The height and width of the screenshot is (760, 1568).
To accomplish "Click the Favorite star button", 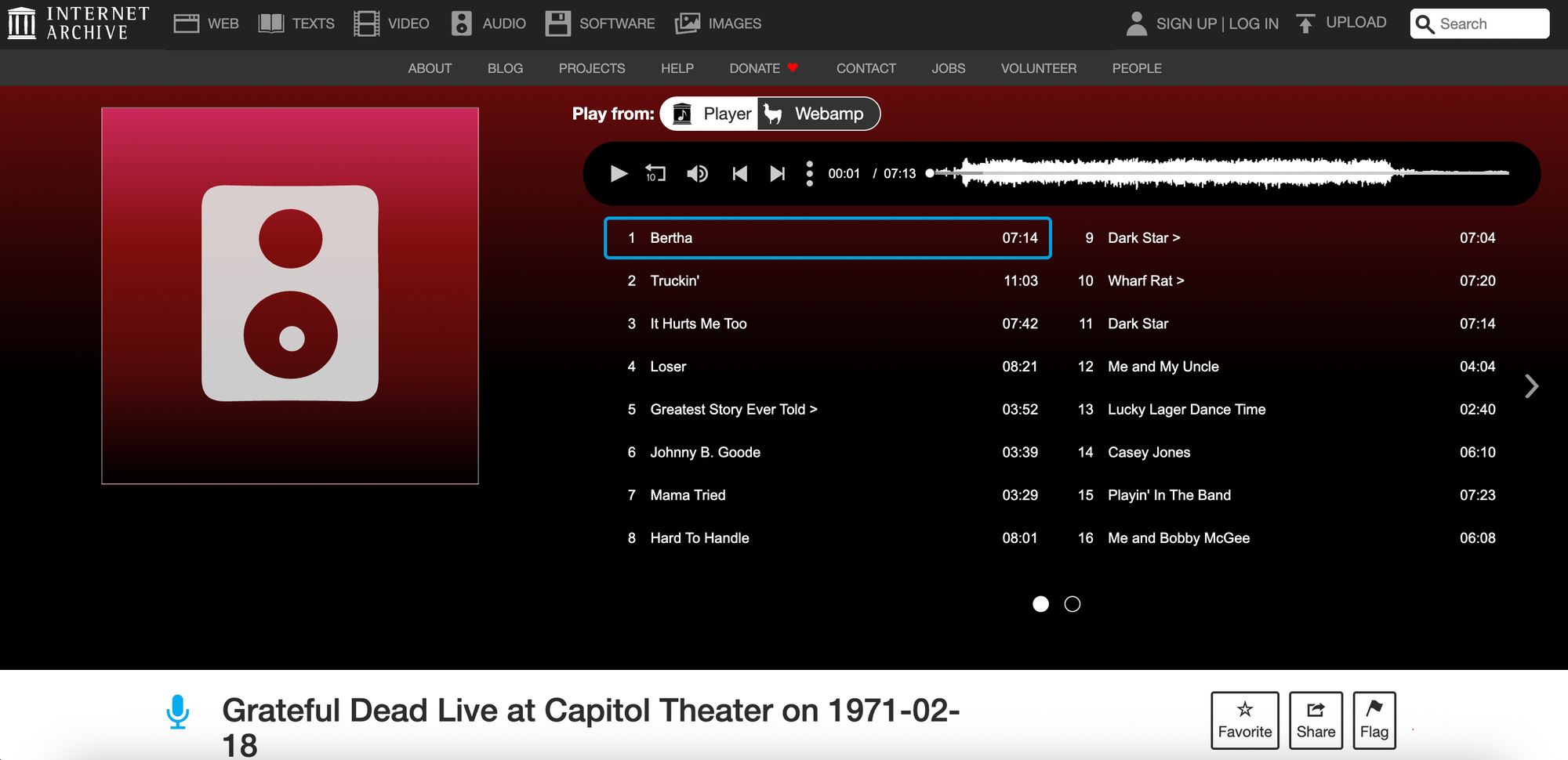I will coord(1244,720).
